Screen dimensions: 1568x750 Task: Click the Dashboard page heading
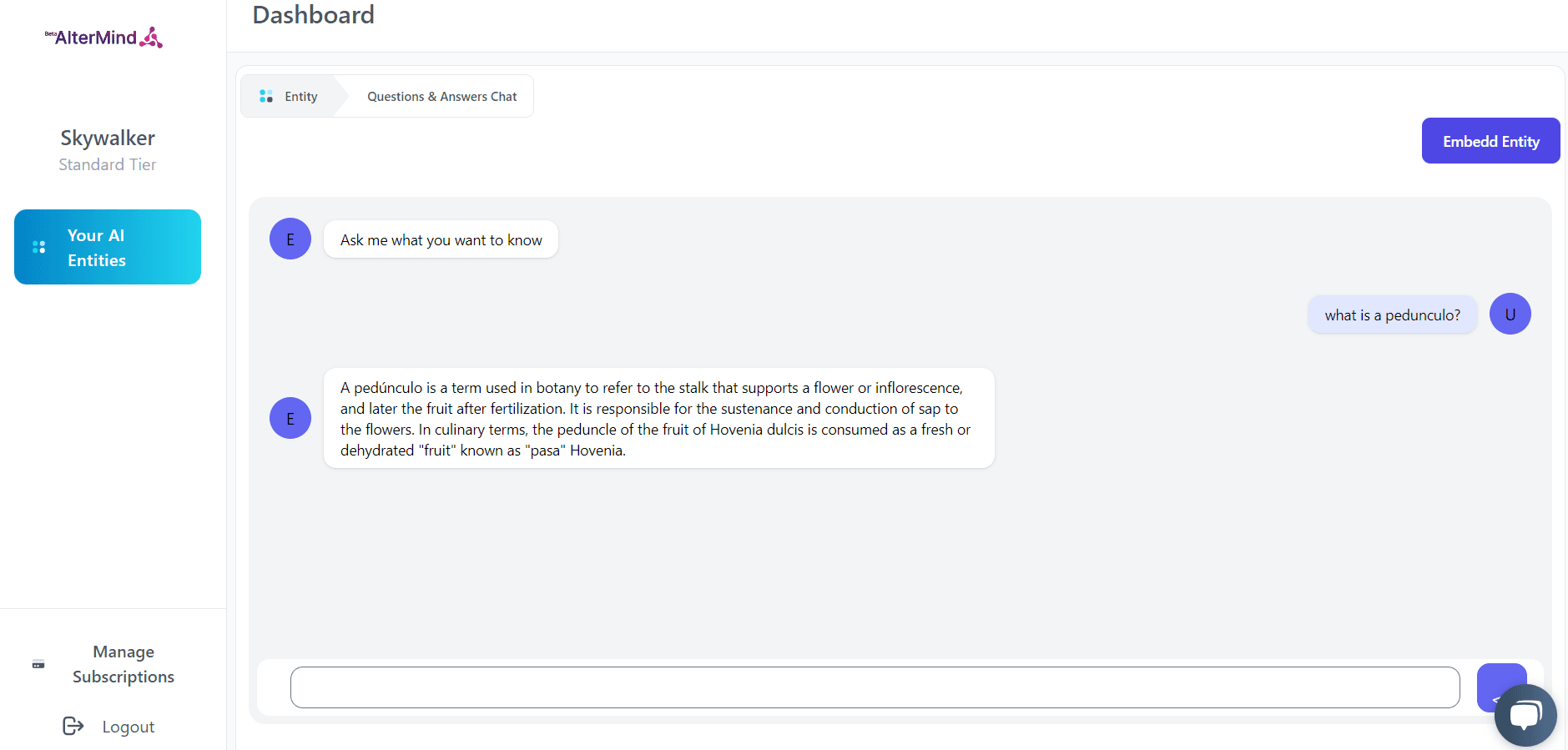[313, 15]
